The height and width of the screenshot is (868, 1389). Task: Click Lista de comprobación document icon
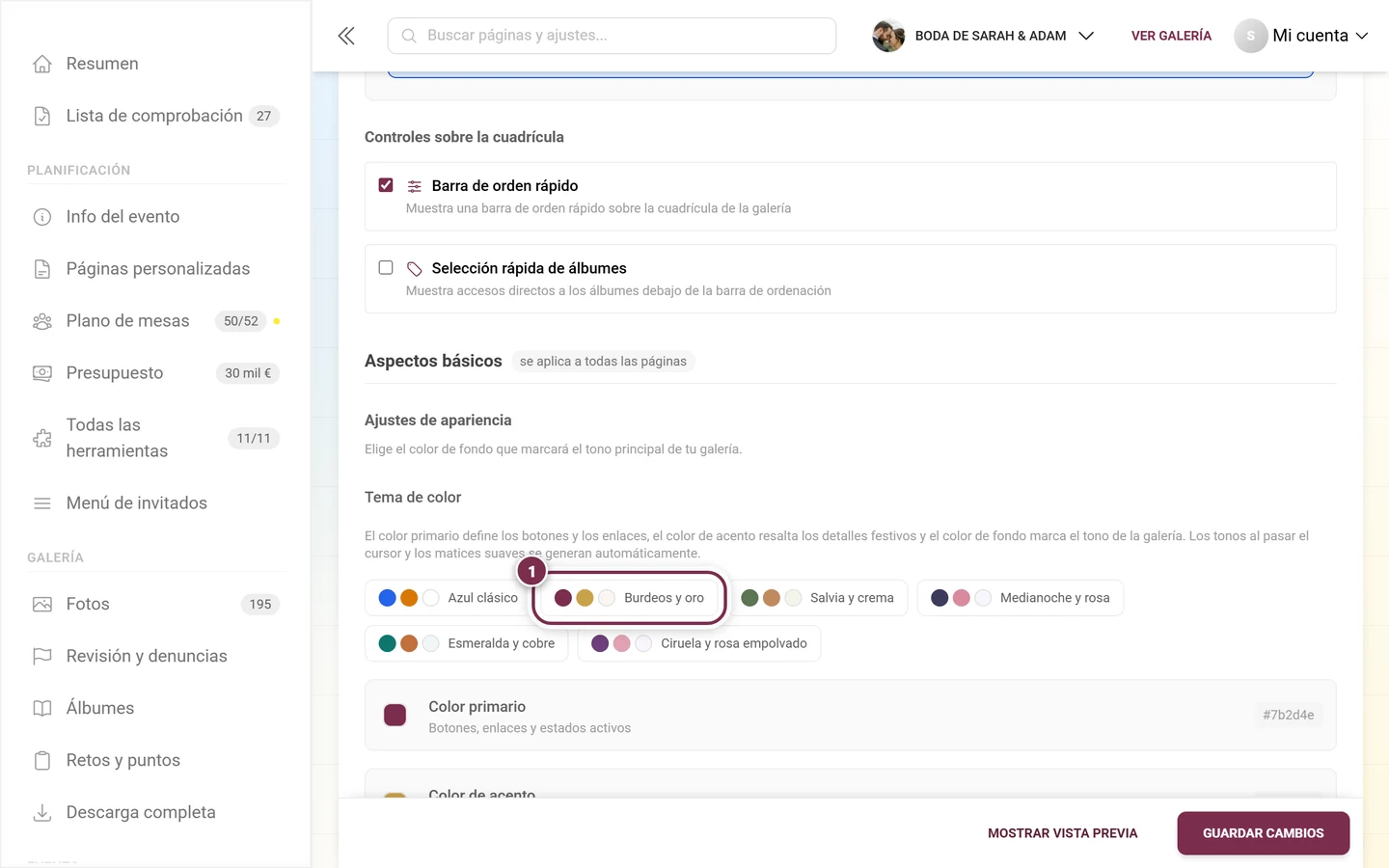[42, 116]
